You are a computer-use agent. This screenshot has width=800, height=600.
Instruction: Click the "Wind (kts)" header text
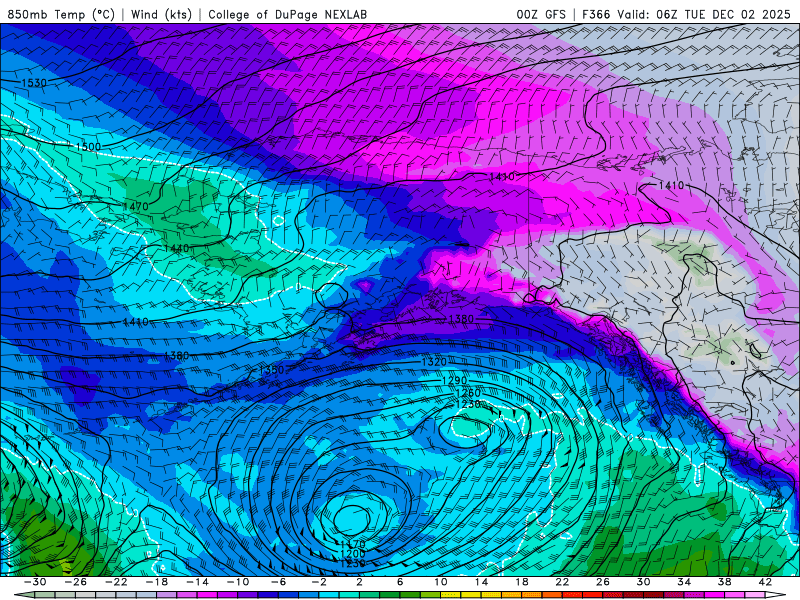coord(161,14)
